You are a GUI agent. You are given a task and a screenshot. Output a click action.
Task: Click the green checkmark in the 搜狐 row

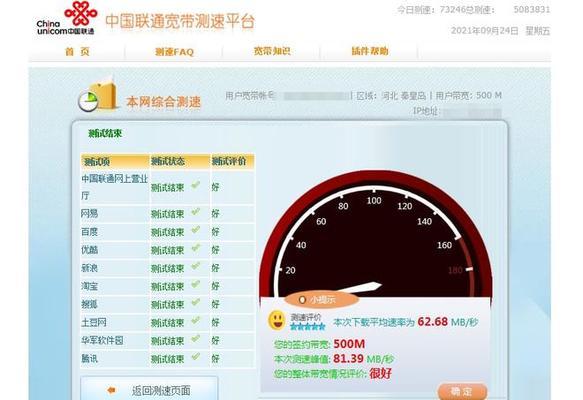pos(196,302)
